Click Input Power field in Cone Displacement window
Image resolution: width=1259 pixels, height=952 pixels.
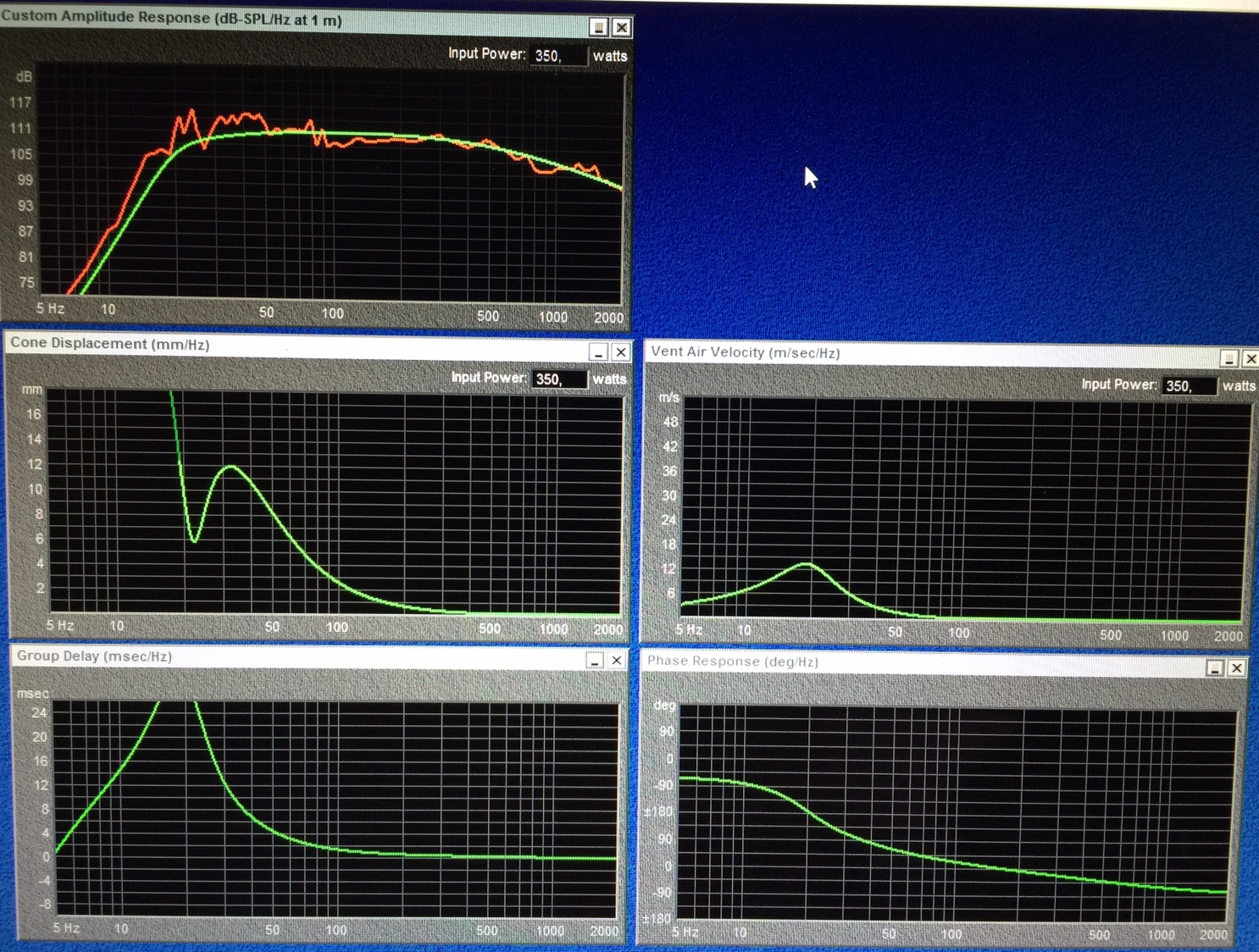(559, 379)
